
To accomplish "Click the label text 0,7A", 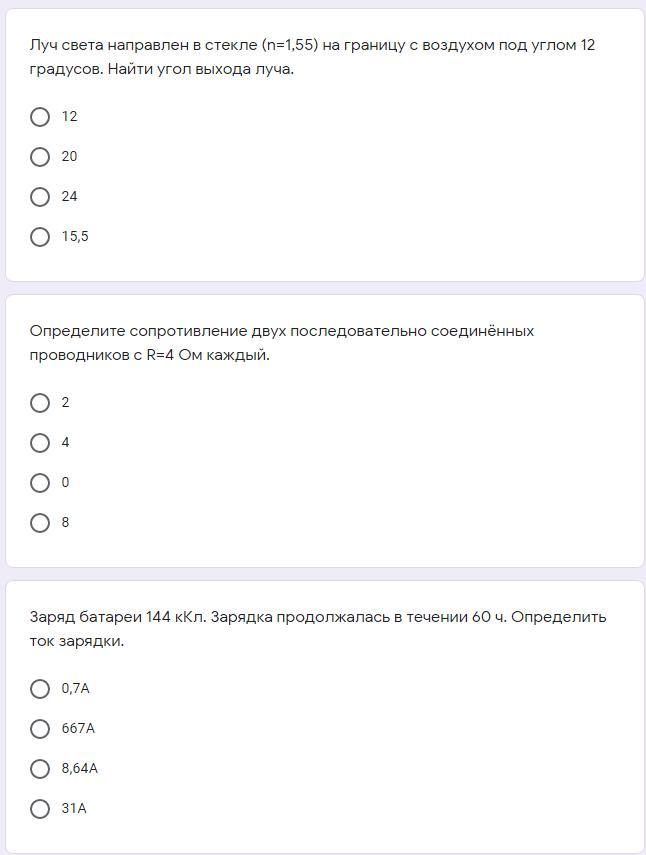I will (75, 689).
